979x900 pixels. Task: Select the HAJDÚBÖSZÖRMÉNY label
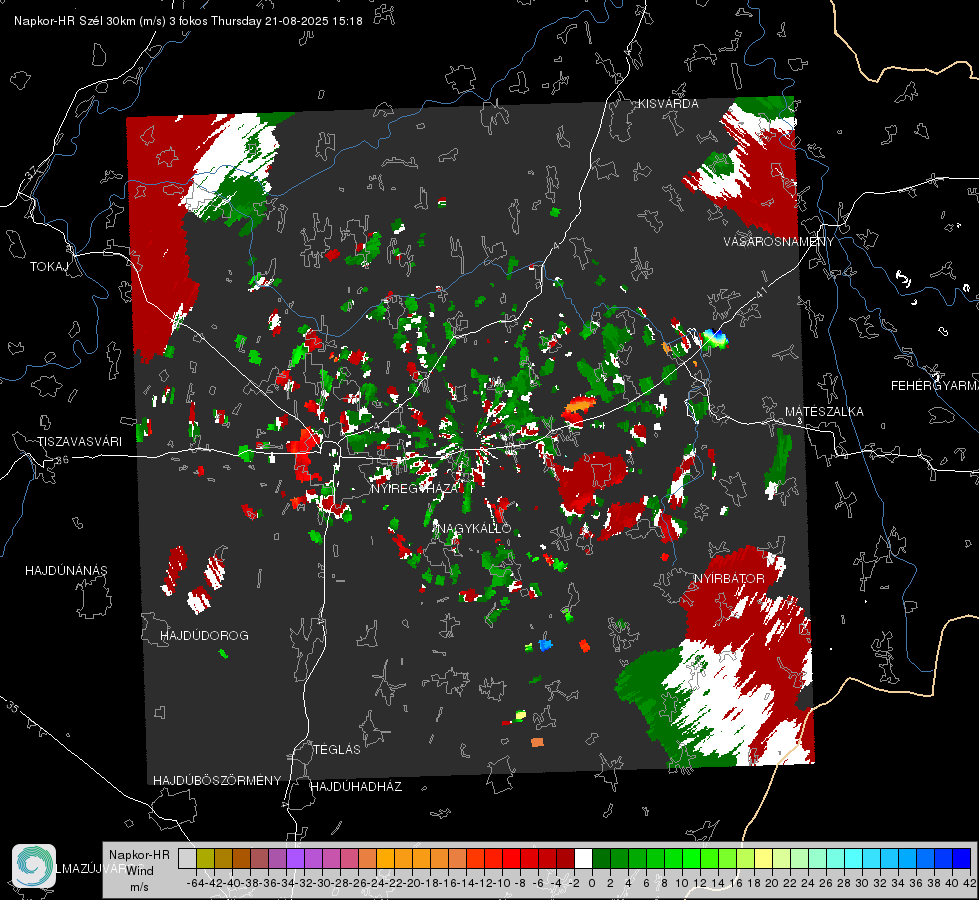click(x=217, y=780)
